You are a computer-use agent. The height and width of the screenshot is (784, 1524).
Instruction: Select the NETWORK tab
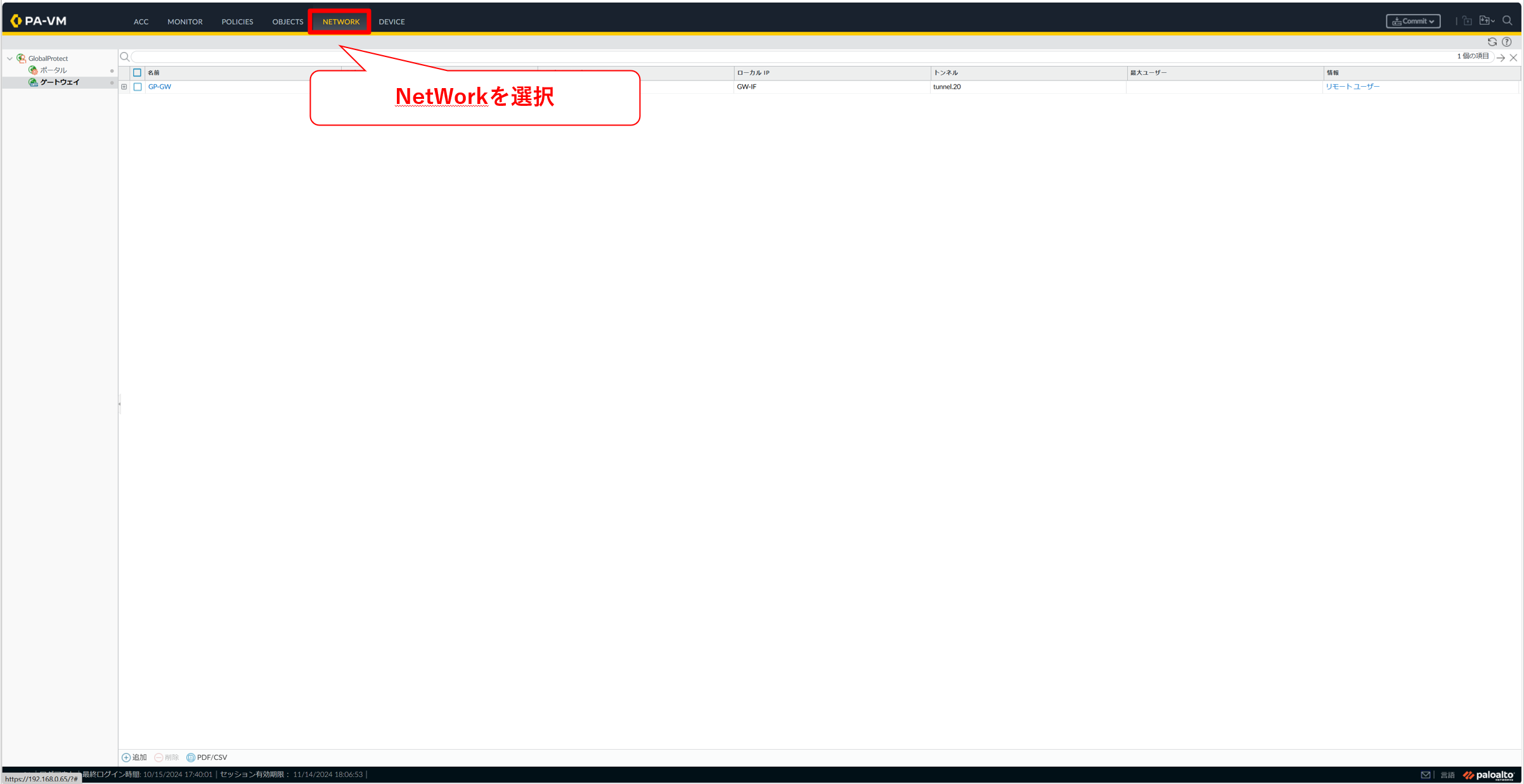pos(340,22)
